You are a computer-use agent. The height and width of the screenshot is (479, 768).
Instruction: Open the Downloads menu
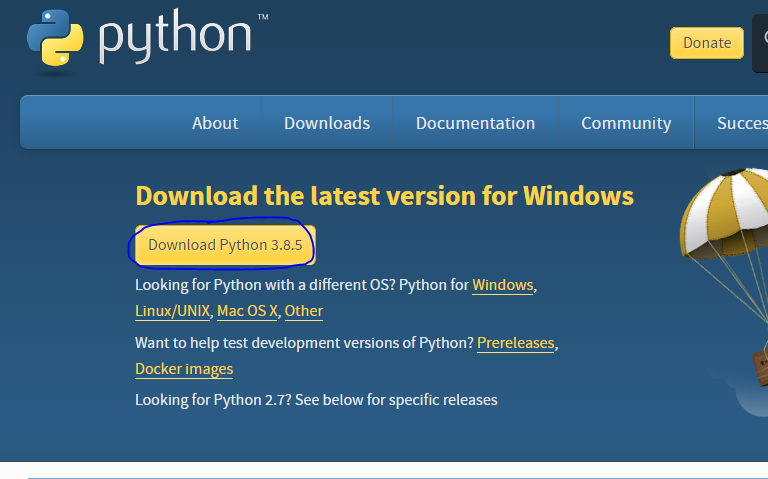[x=327, y=123]
